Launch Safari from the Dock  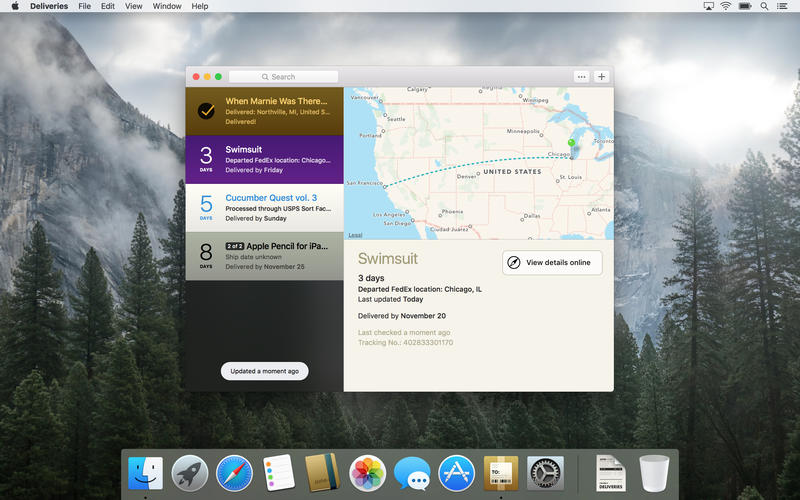(x=234, y=472)
